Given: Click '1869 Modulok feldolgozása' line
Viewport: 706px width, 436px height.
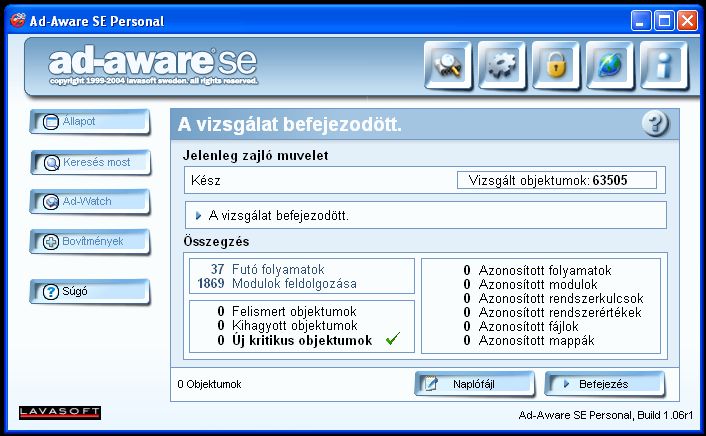Looking at the screenshot, I should pos(277,283).
